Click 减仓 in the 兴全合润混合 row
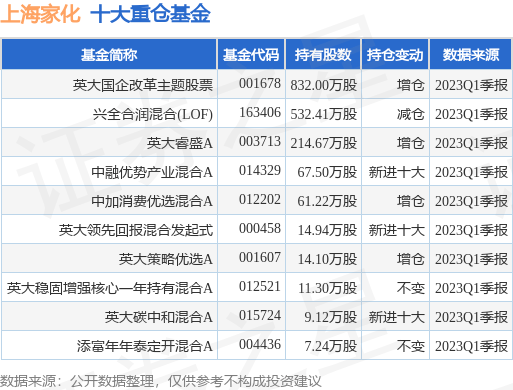The height and width of the screenshot is (390, 513). (411, 114)
